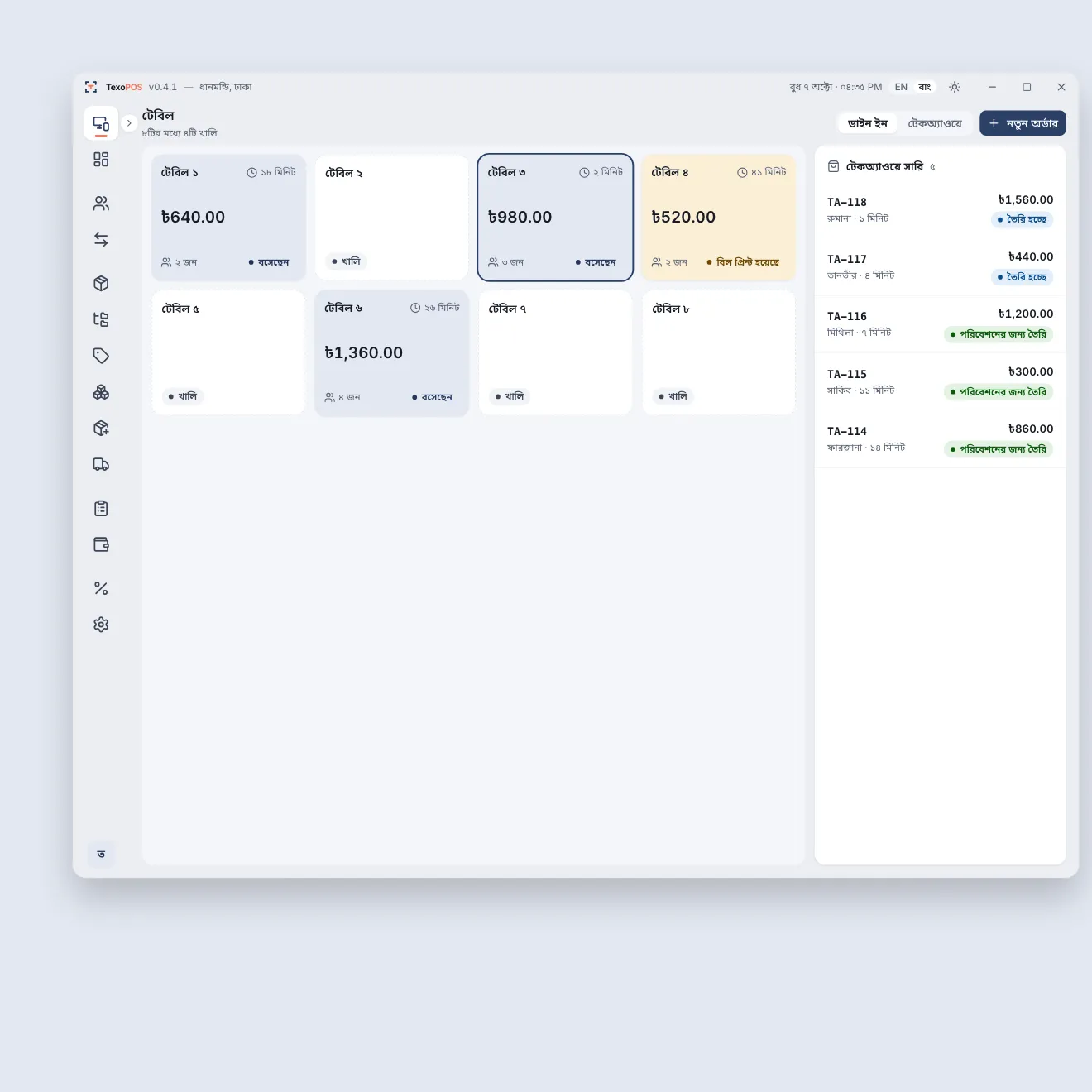The width and height of the screenshot is (1092, 1092).
Task: Open the empty টেবিল ৭ card
Action: click(555, 352)
